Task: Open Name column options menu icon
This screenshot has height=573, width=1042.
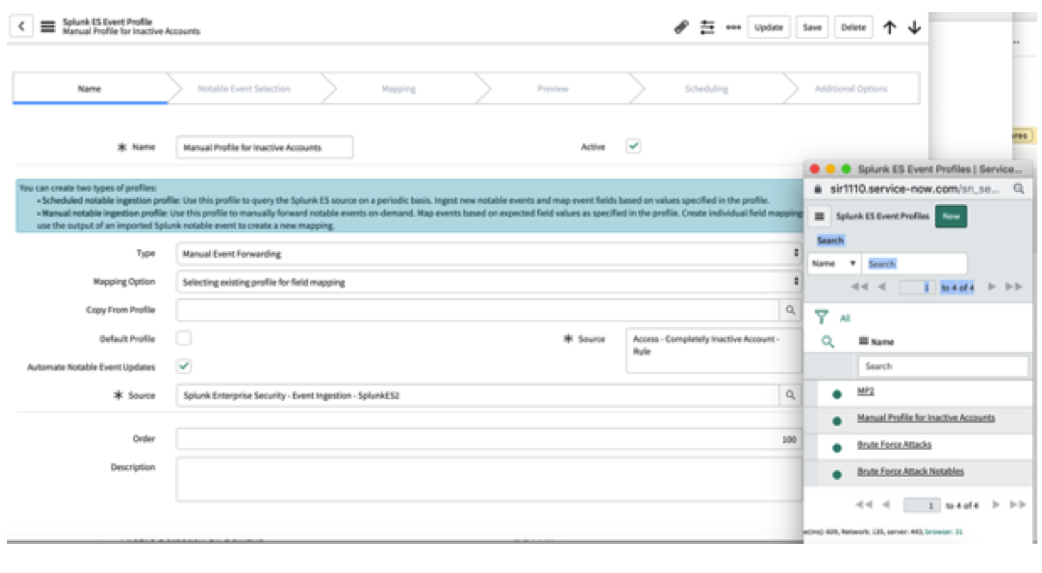Action: [x=863, y=341]
